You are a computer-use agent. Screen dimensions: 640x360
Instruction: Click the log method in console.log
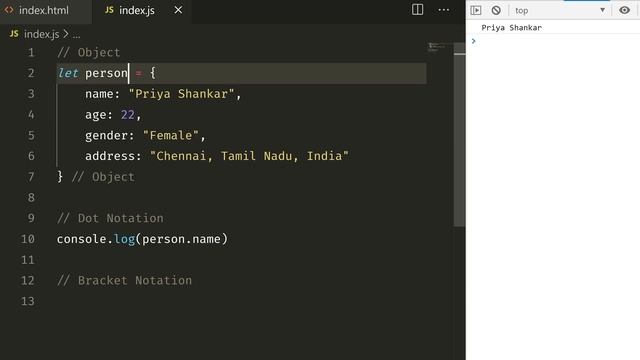124,239
